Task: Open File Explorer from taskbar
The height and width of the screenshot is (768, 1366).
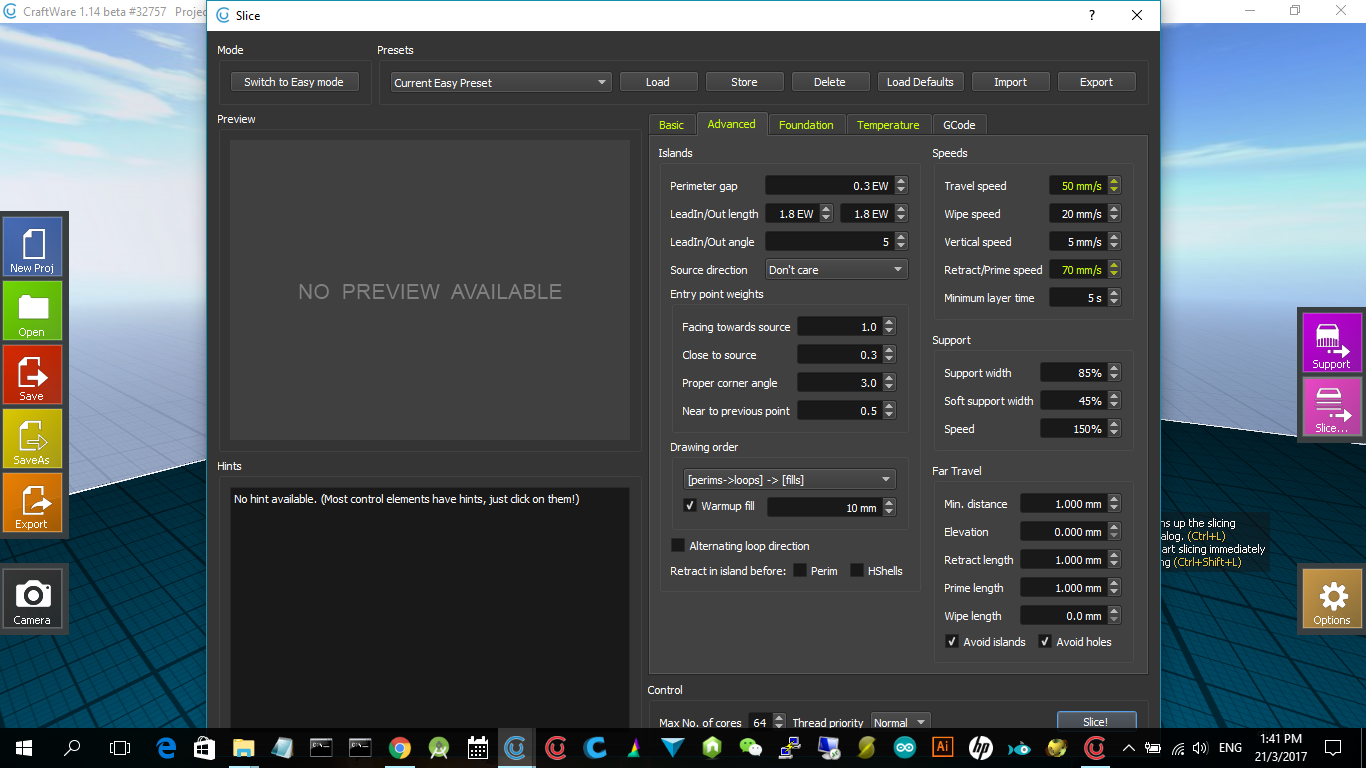Action: [244, 747]
